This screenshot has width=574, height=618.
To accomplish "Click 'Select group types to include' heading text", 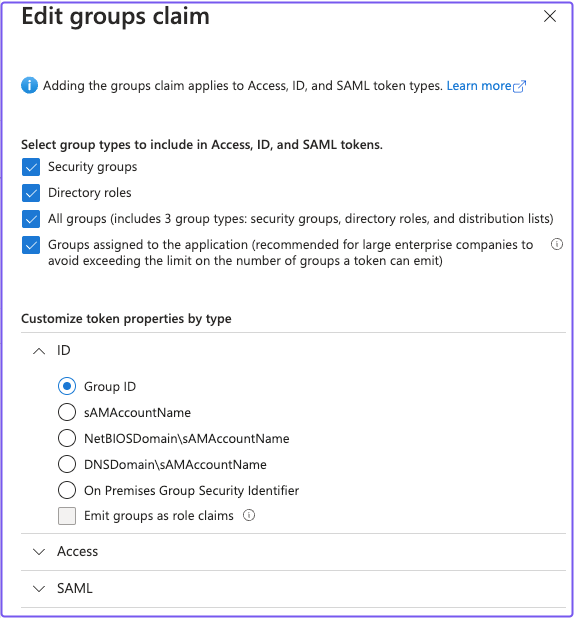I will pos(202,145).
